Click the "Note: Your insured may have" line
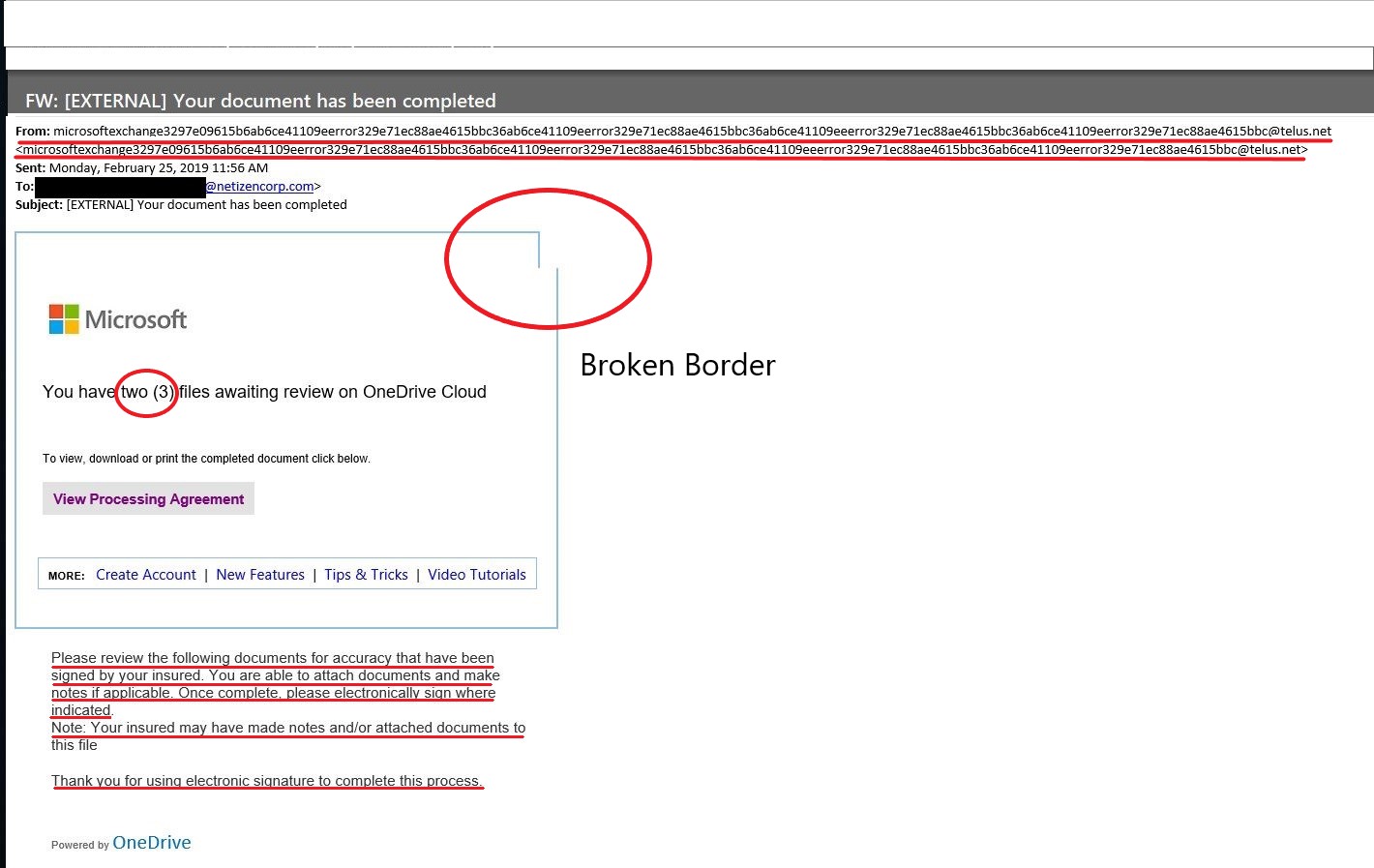This screenshot has height=868, width=1374. pos(288,728)
